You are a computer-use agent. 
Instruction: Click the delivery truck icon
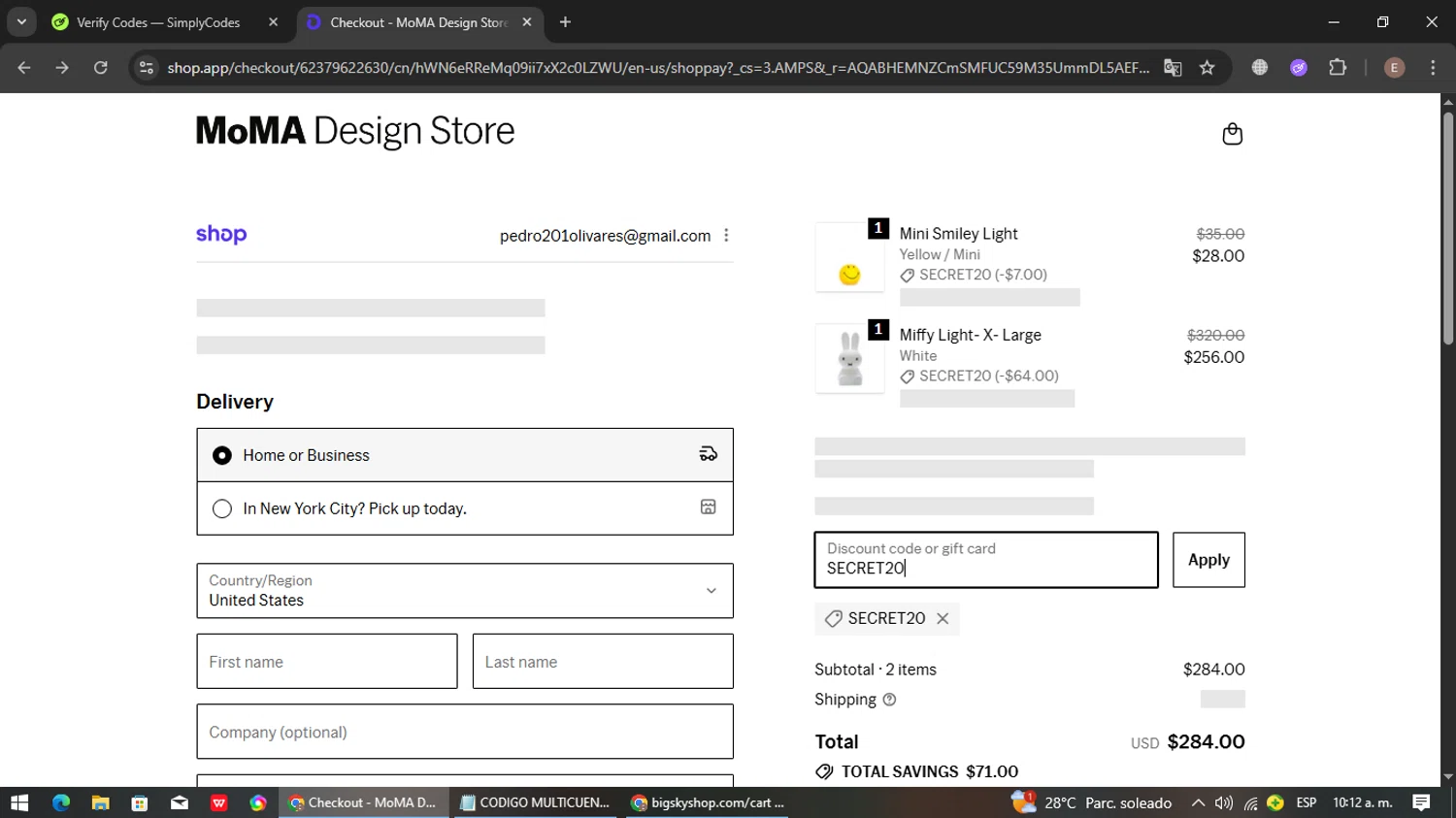[x=709, y=454]
